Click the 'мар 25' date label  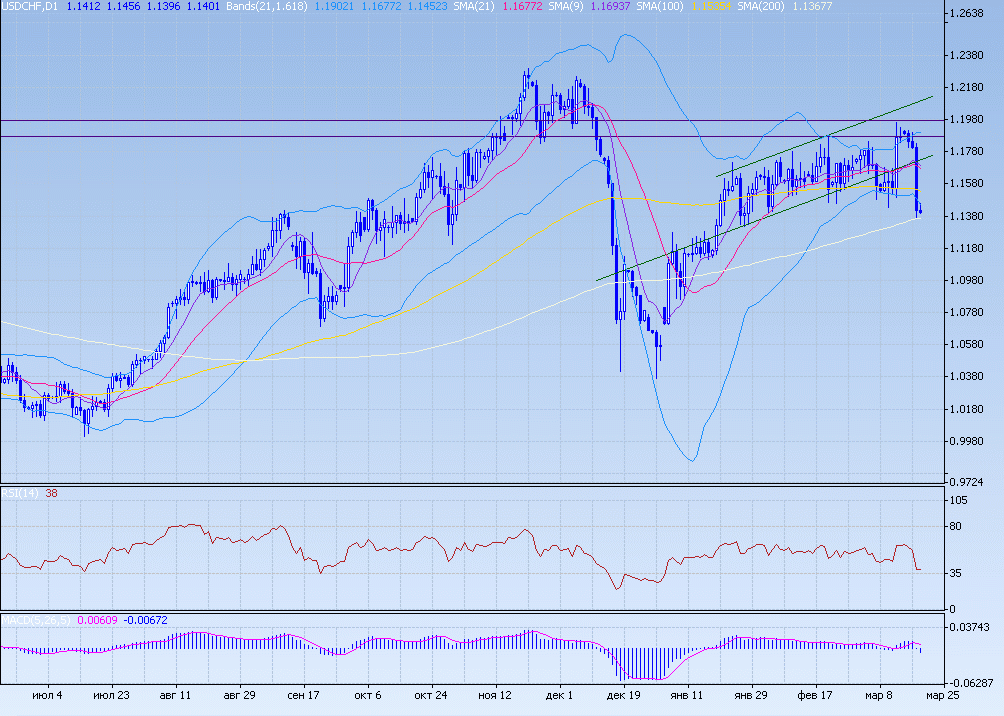point(940,695)
